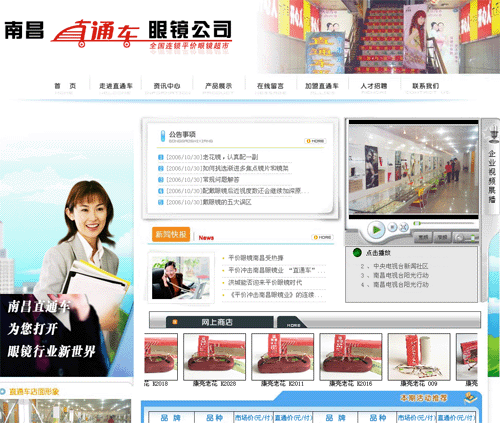
Task: Stop the video using the small stop button
Action: [x=393, y=227]
